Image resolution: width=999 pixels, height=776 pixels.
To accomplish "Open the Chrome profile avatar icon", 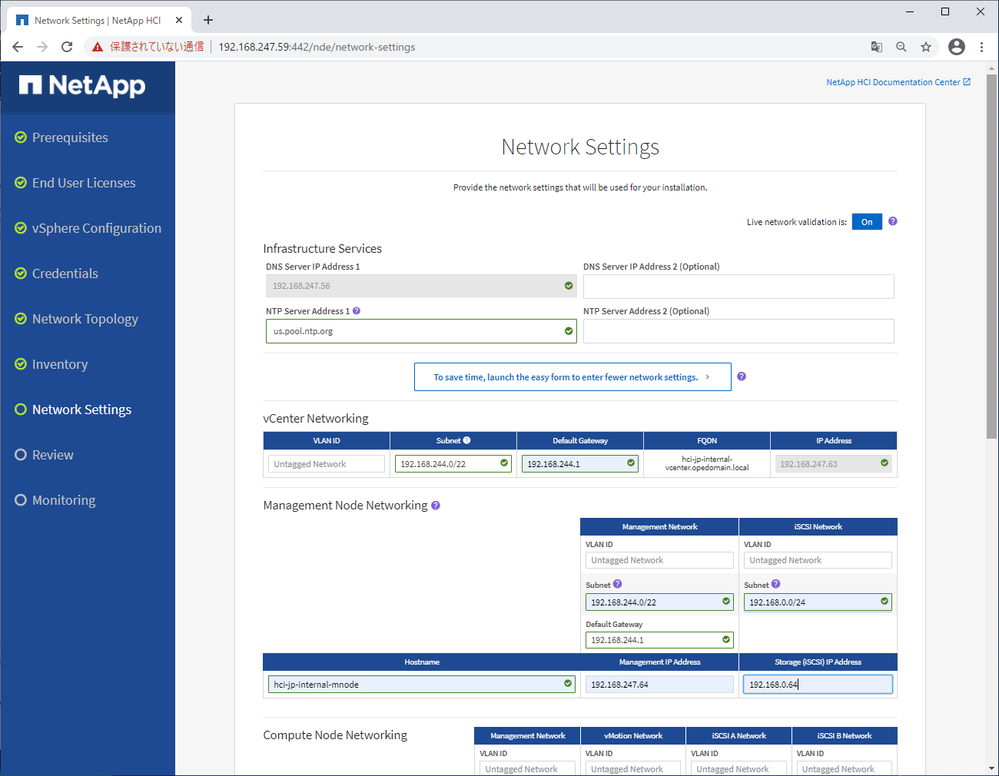I will click(x=956, y=47).
